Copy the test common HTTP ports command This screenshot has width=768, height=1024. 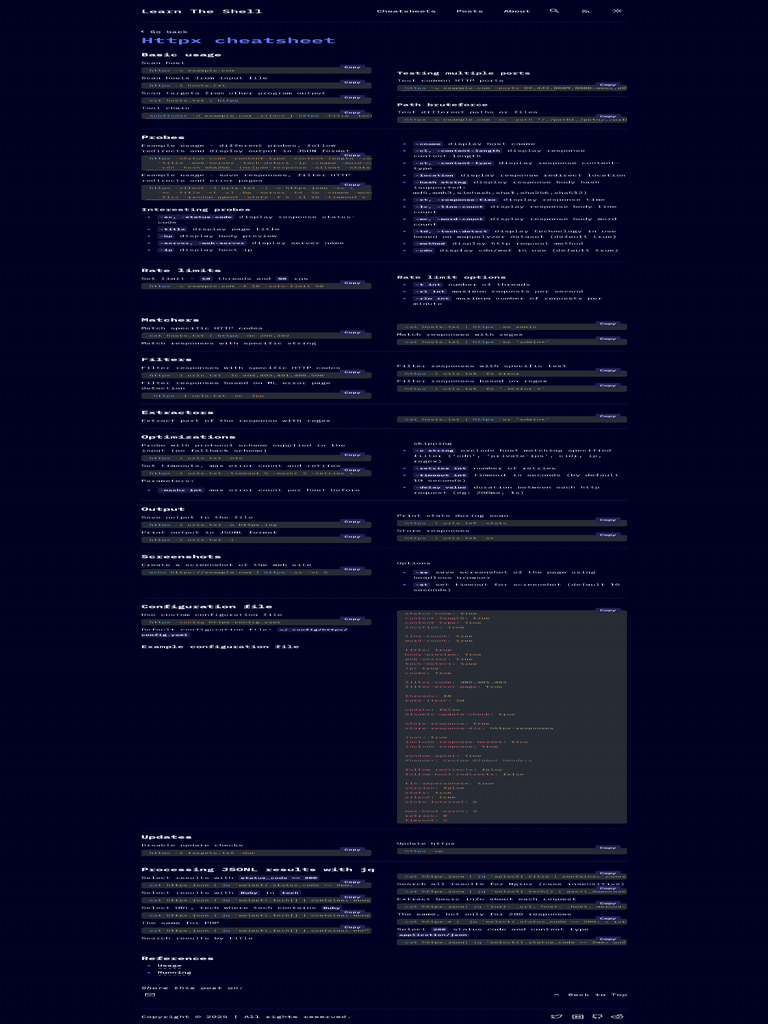tap(607, 84)
